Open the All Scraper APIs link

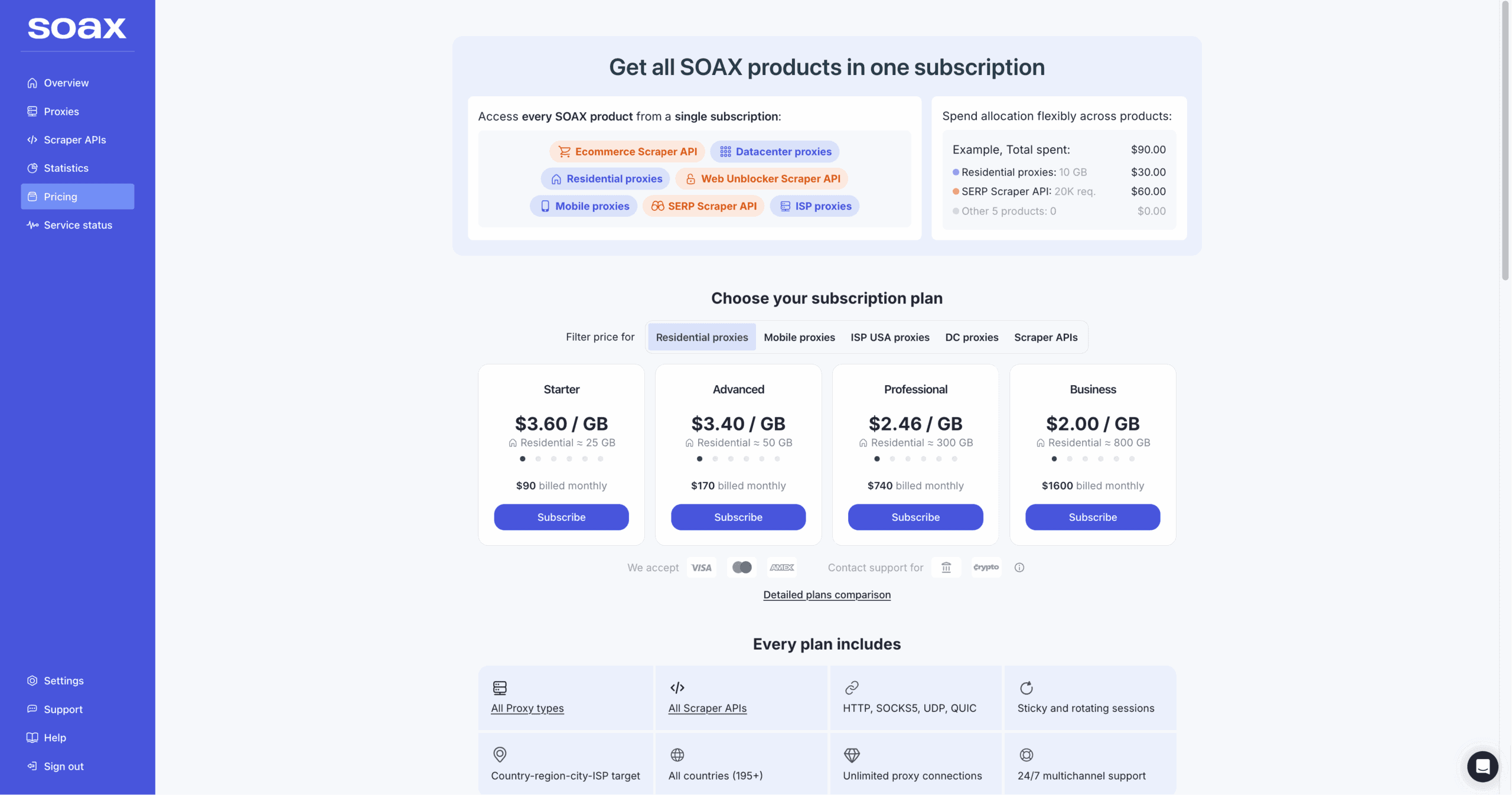708,708
